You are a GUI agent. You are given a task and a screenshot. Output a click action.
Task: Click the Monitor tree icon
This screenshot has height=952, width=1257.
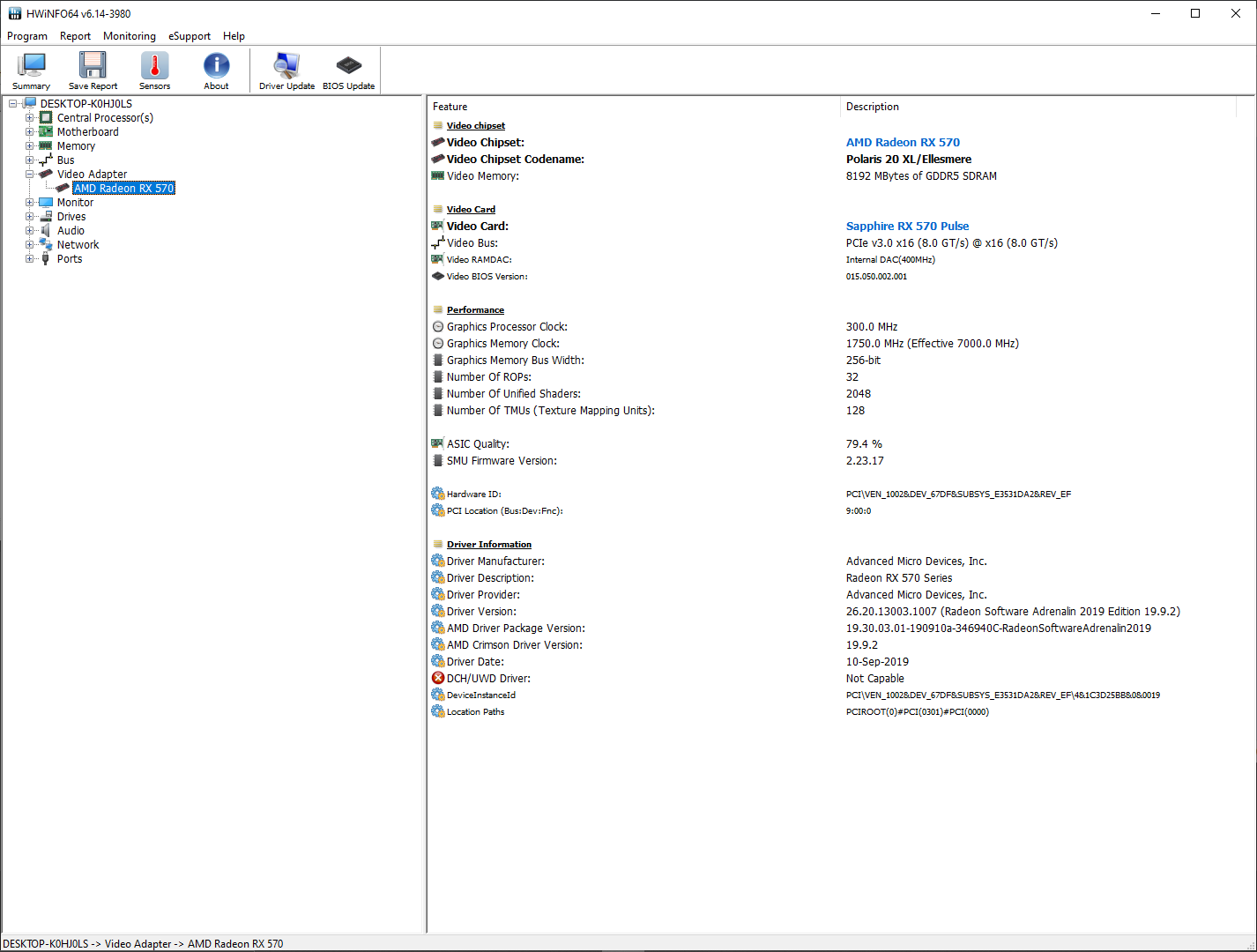click(46, 202)
